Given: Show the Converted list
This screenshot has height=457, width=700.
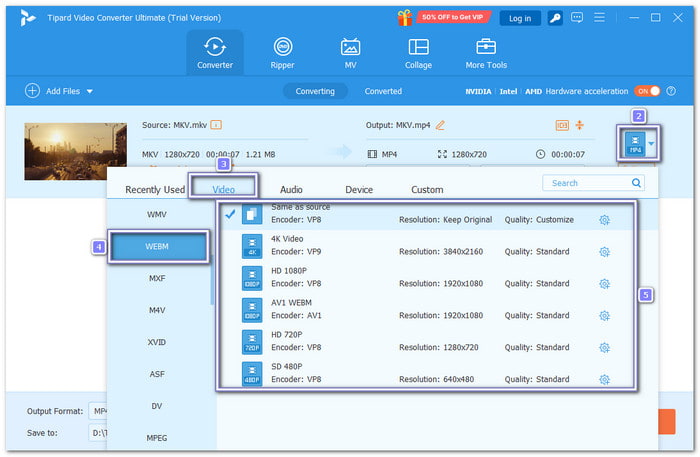Looking at the screenshot, I should coord(383,91).
